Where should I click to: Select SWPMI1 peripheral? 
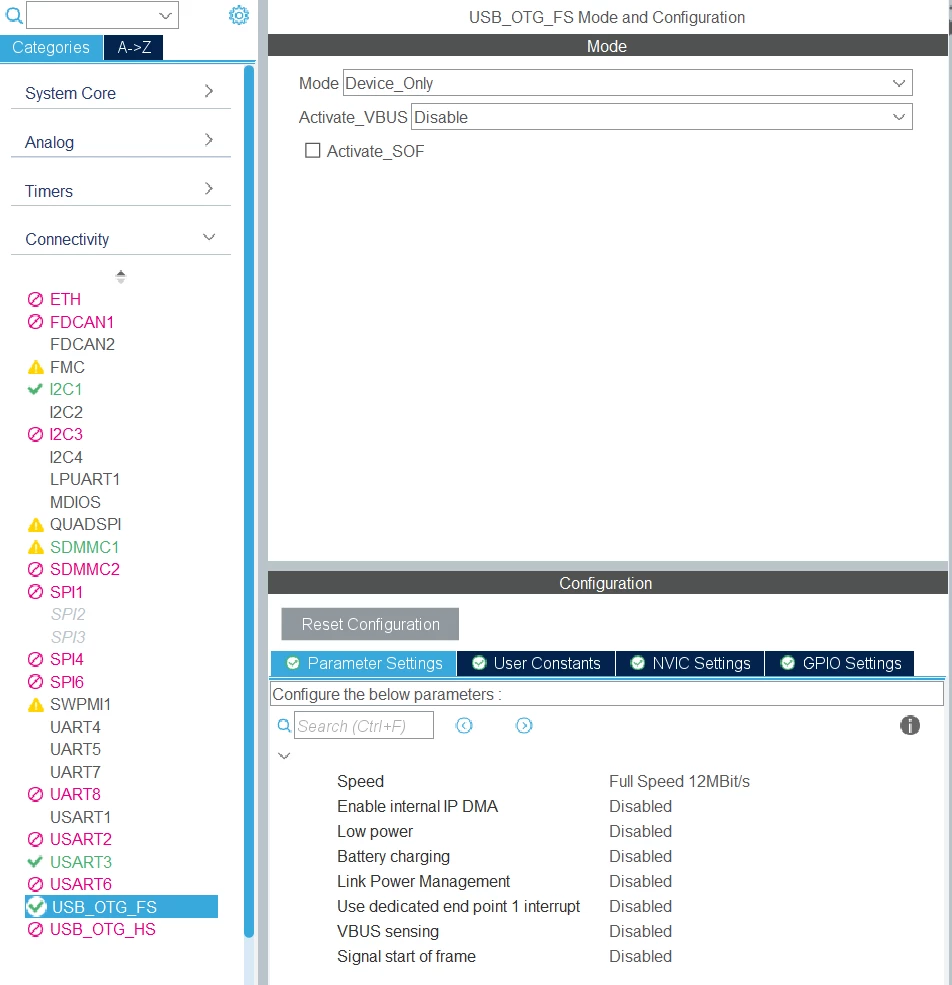click(x=80, y=704)
